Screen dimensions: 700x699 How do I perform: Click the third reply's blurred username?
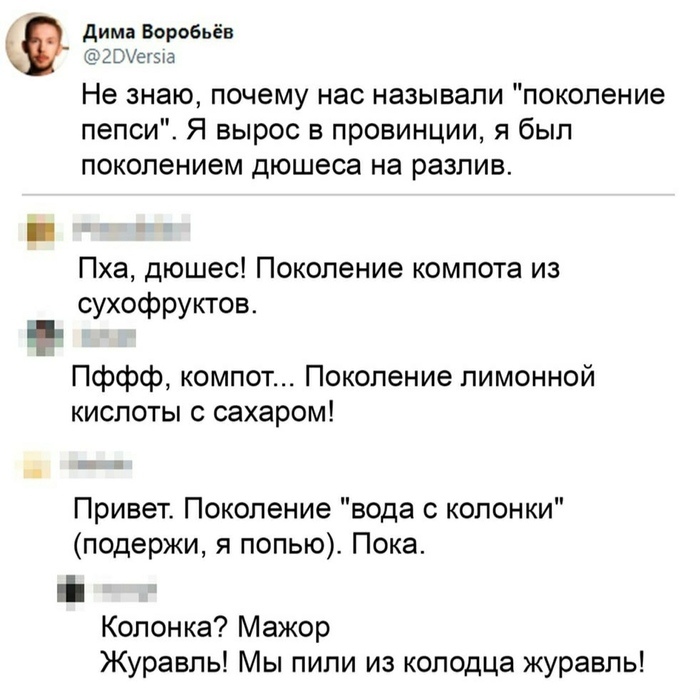96,464
